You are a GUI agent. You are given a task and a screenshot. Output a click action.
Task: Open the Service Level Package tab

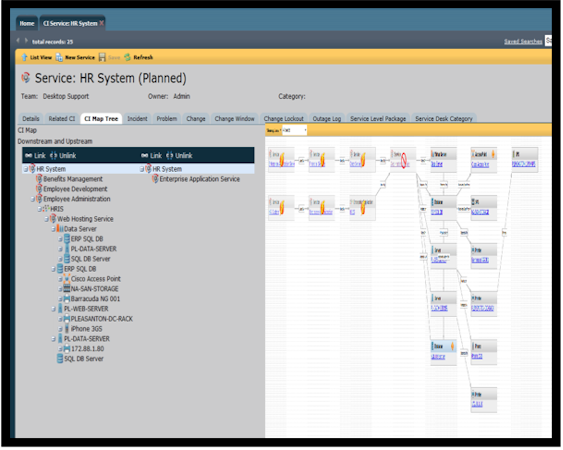[378, 119]
